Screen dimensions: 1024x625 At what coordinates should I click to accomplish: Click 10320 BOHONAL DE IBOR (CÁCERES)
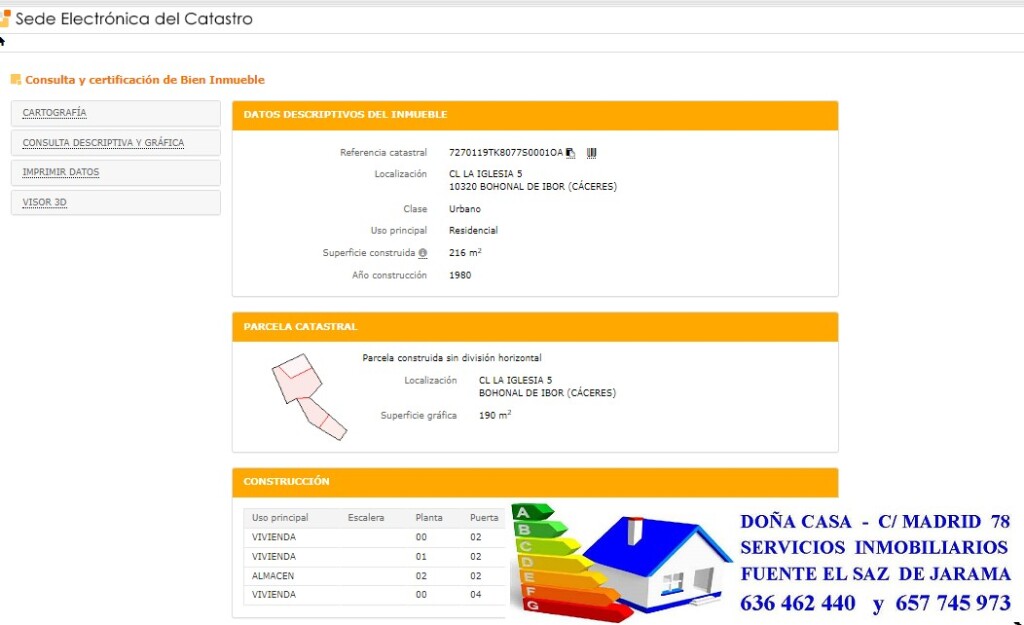tap(532, 187)
